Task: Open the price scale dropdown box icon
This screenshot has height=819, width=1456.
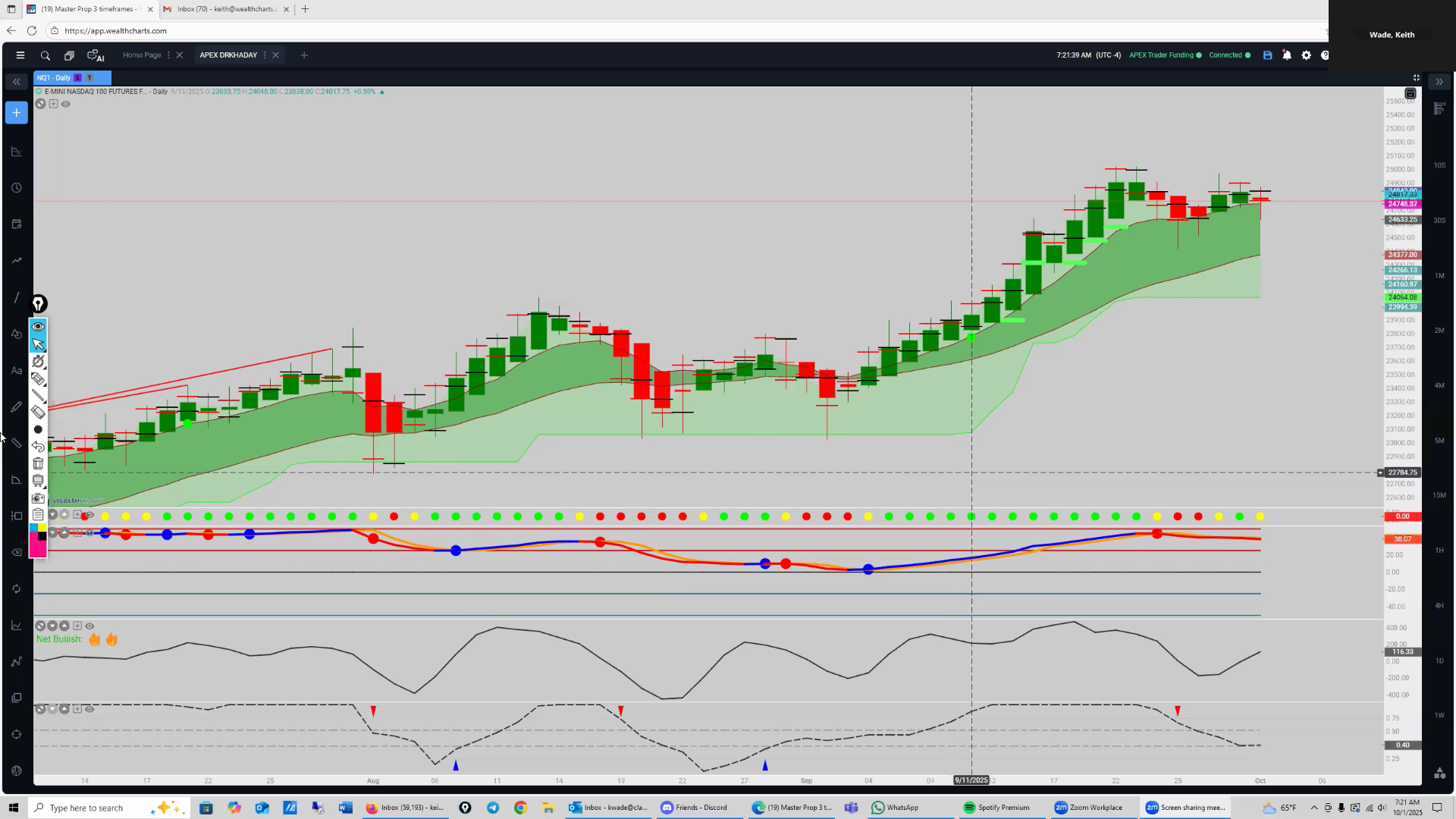Action: point(1410,93)
